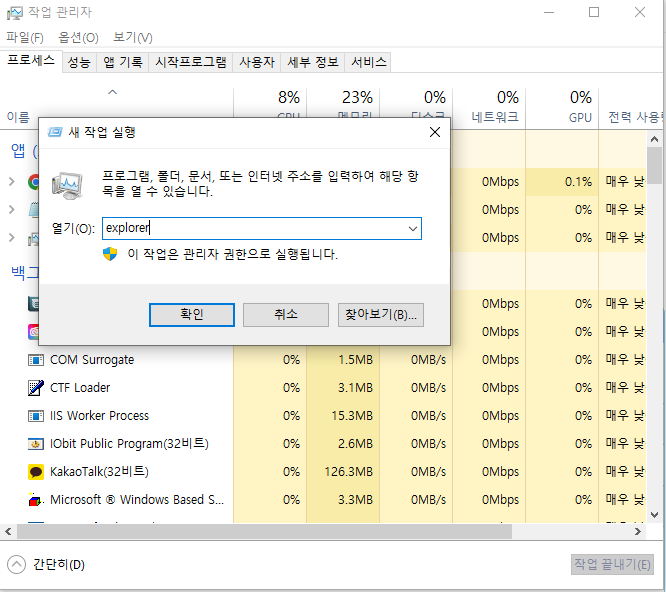Toggle sort order arrow above name column
The image size is (666, 592).
pyautogui.click(x=113, y=92)
